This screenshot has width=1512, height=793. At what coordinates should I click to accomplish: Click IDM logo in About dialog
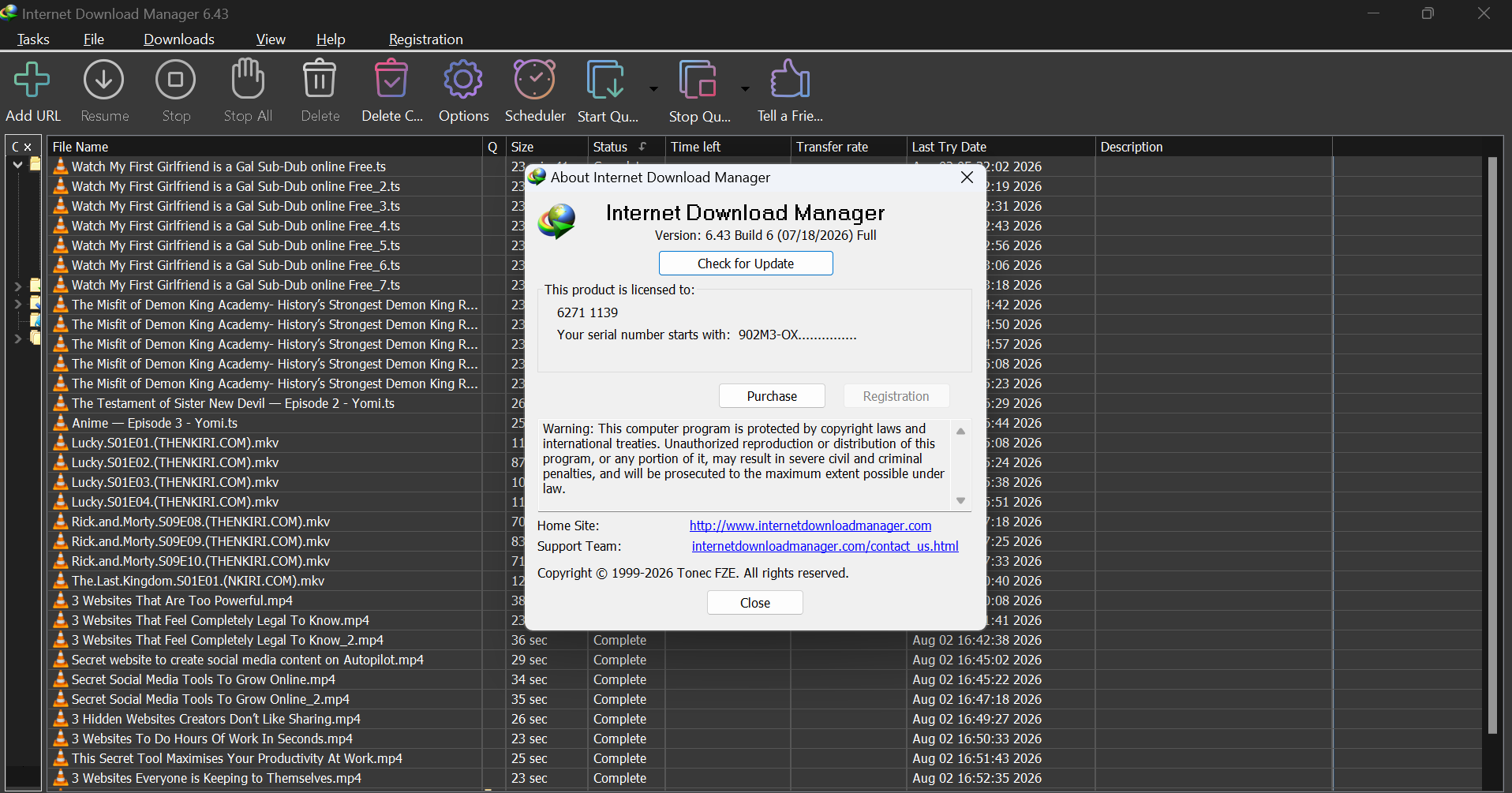(557, 222)
